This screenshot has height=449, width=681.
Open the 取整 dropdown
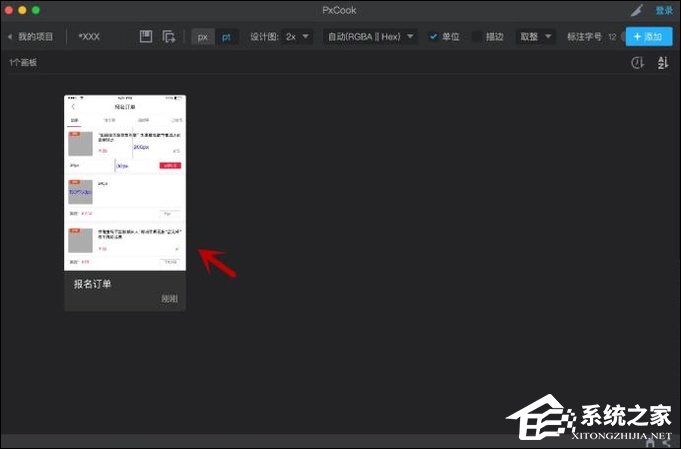pos(536,37)
